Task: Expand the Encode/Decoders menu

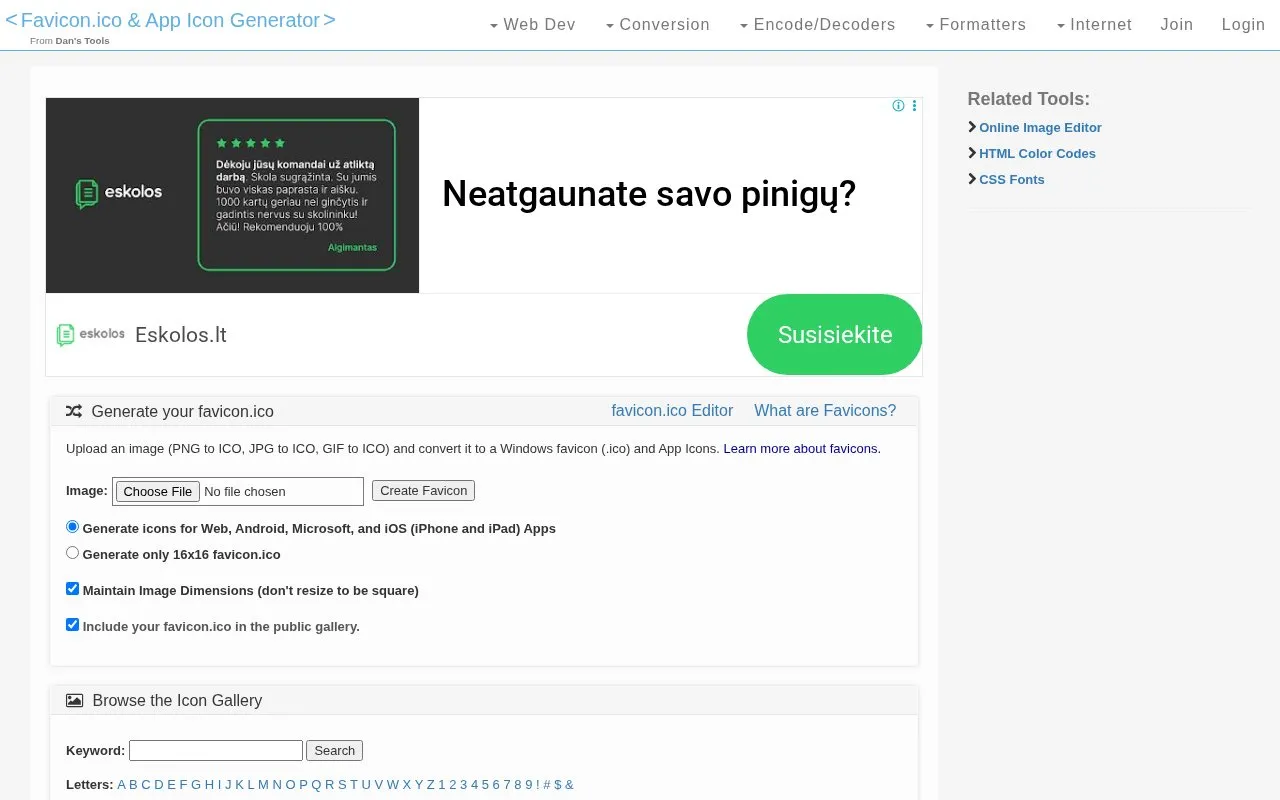Action: [x=817, y=25]
